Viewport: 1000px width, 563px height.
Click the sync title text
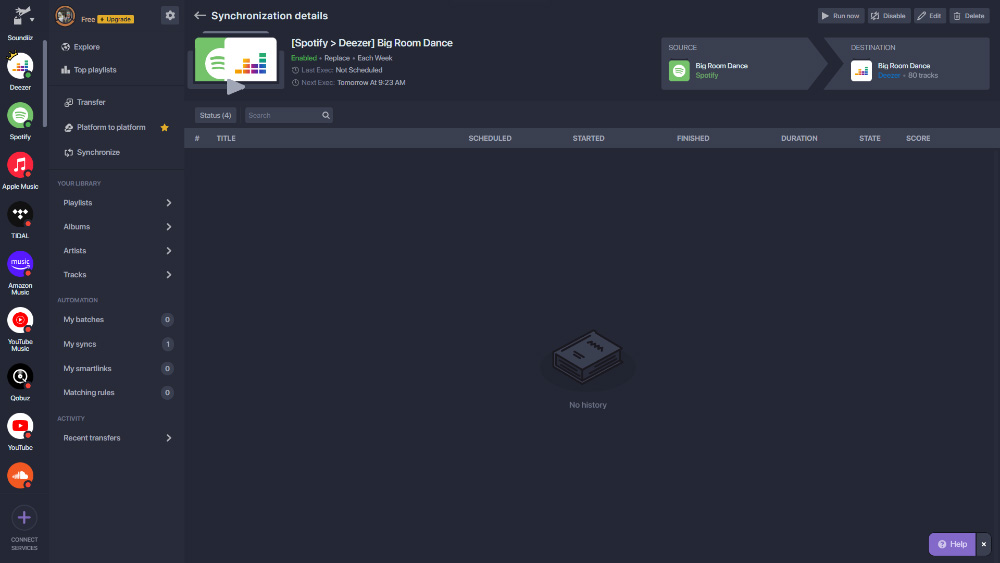pyautogui.click(x=372, y=43)
